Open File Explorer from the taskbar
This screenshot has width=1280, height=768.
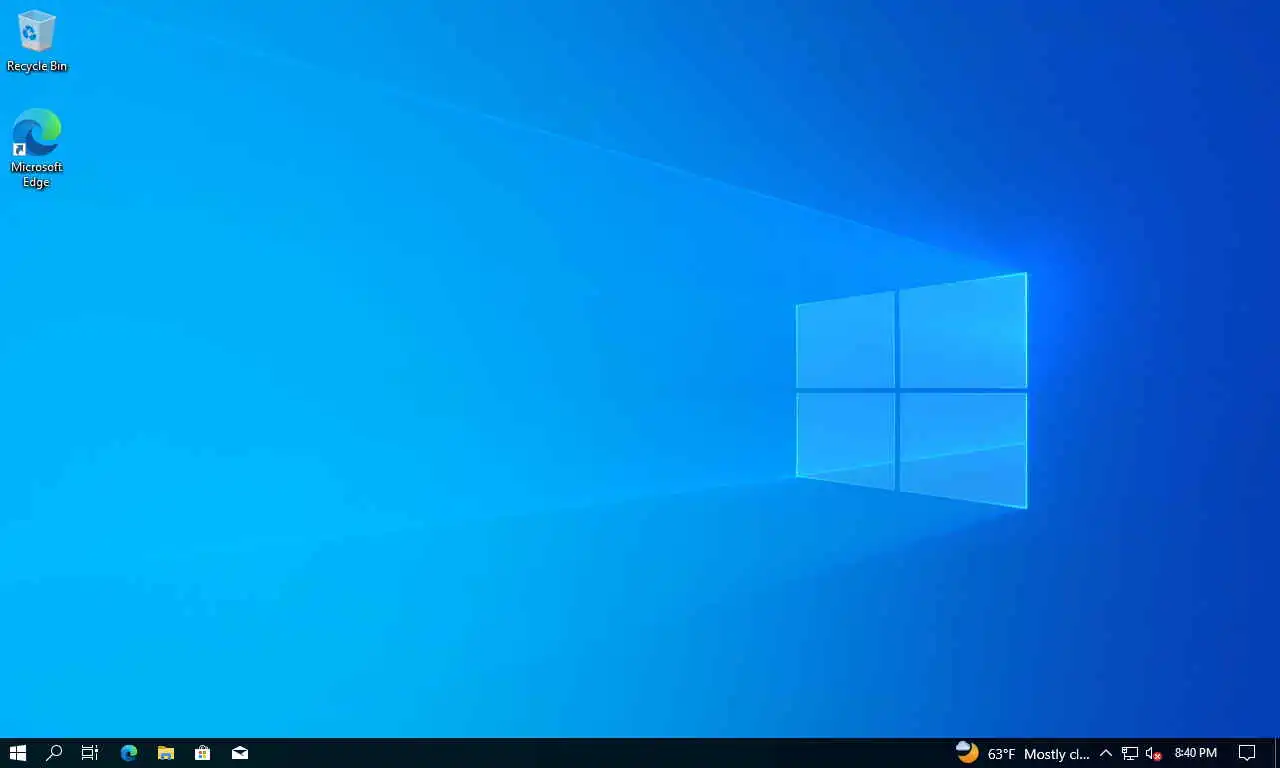tap(166, 753)
